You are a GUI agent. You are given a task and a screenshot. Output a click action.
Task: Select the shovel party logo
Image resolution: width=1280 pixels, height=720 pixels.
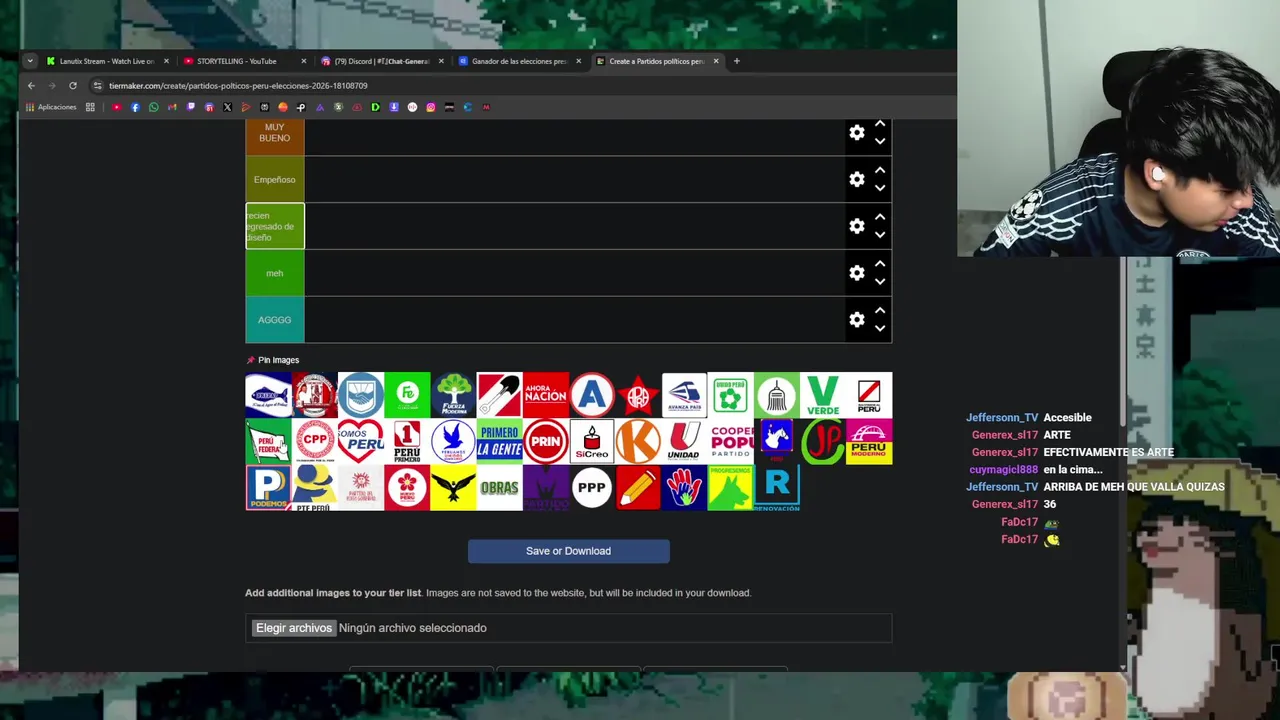[x=499, y=395]
